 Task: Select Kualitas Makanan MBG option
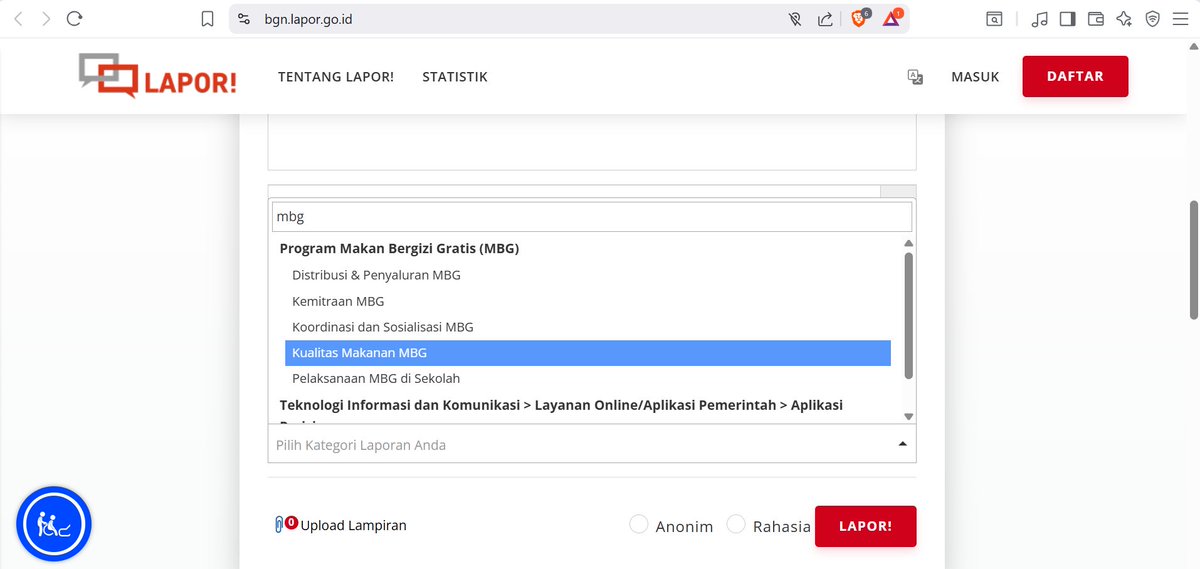click(x=588, y=353)
